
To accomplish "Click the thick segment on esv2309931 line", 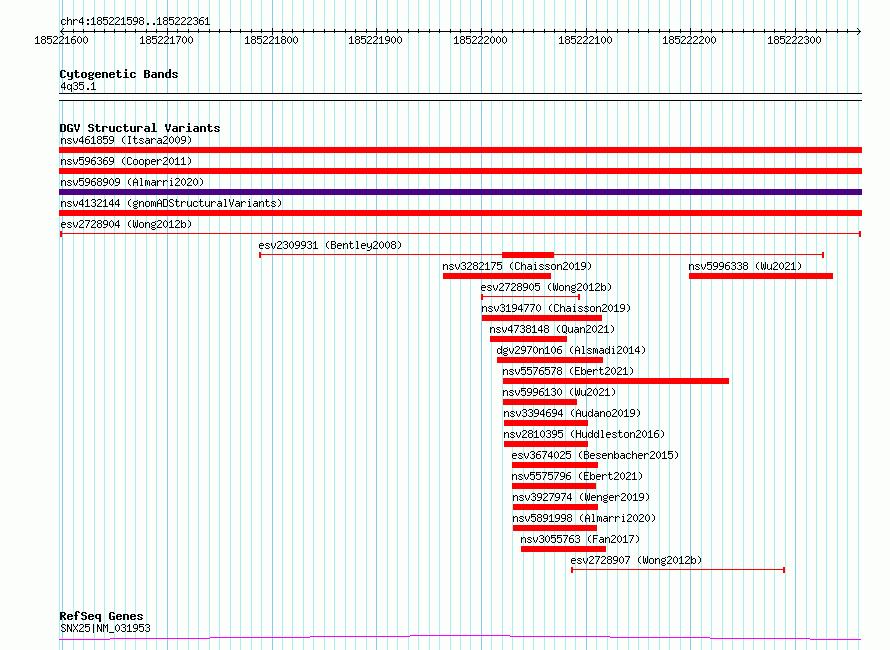I will pyautogui.click(x=528, y=255).
